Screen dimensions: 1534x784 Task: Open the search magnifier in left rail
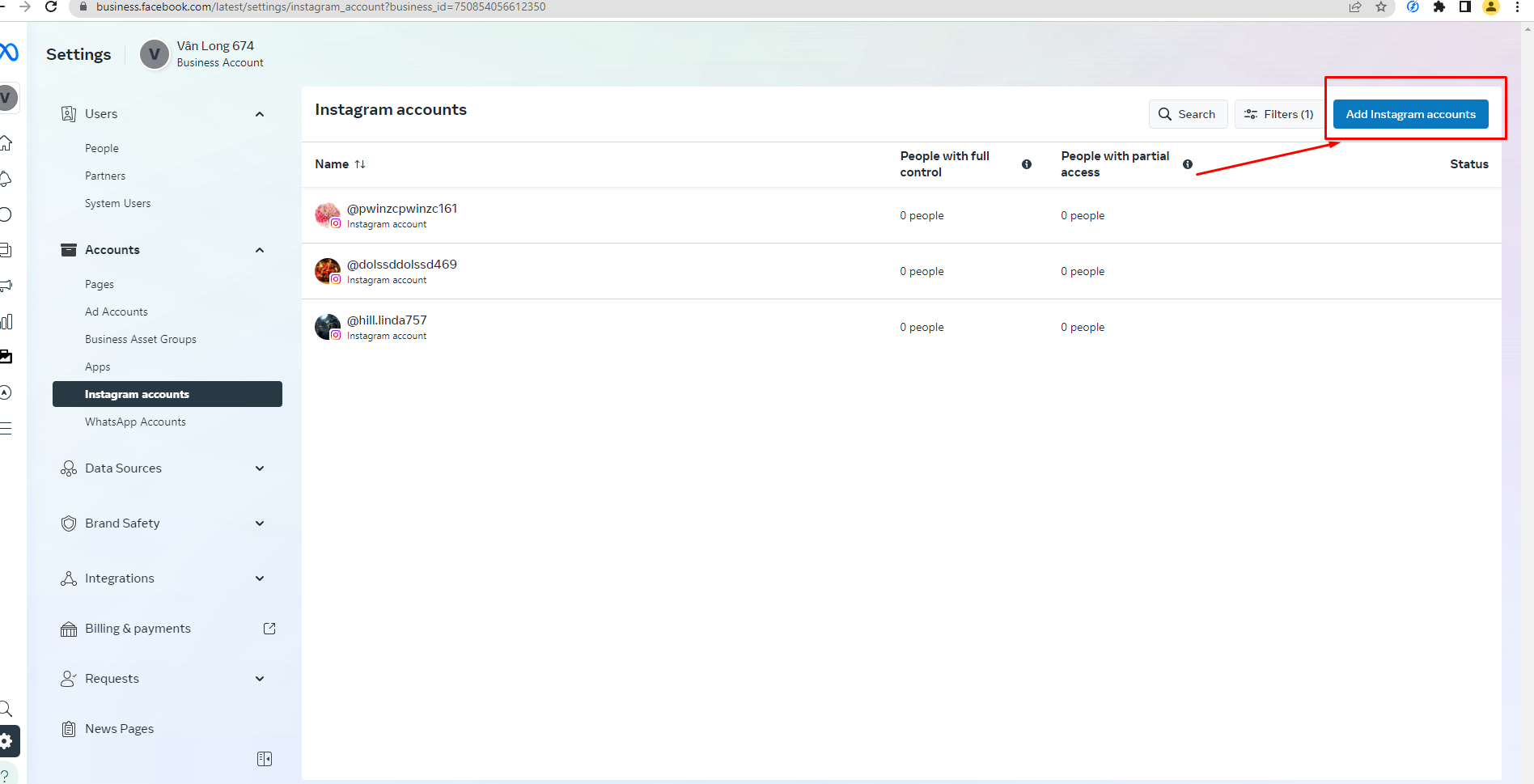pyautogui.click(x=6, y=709)
